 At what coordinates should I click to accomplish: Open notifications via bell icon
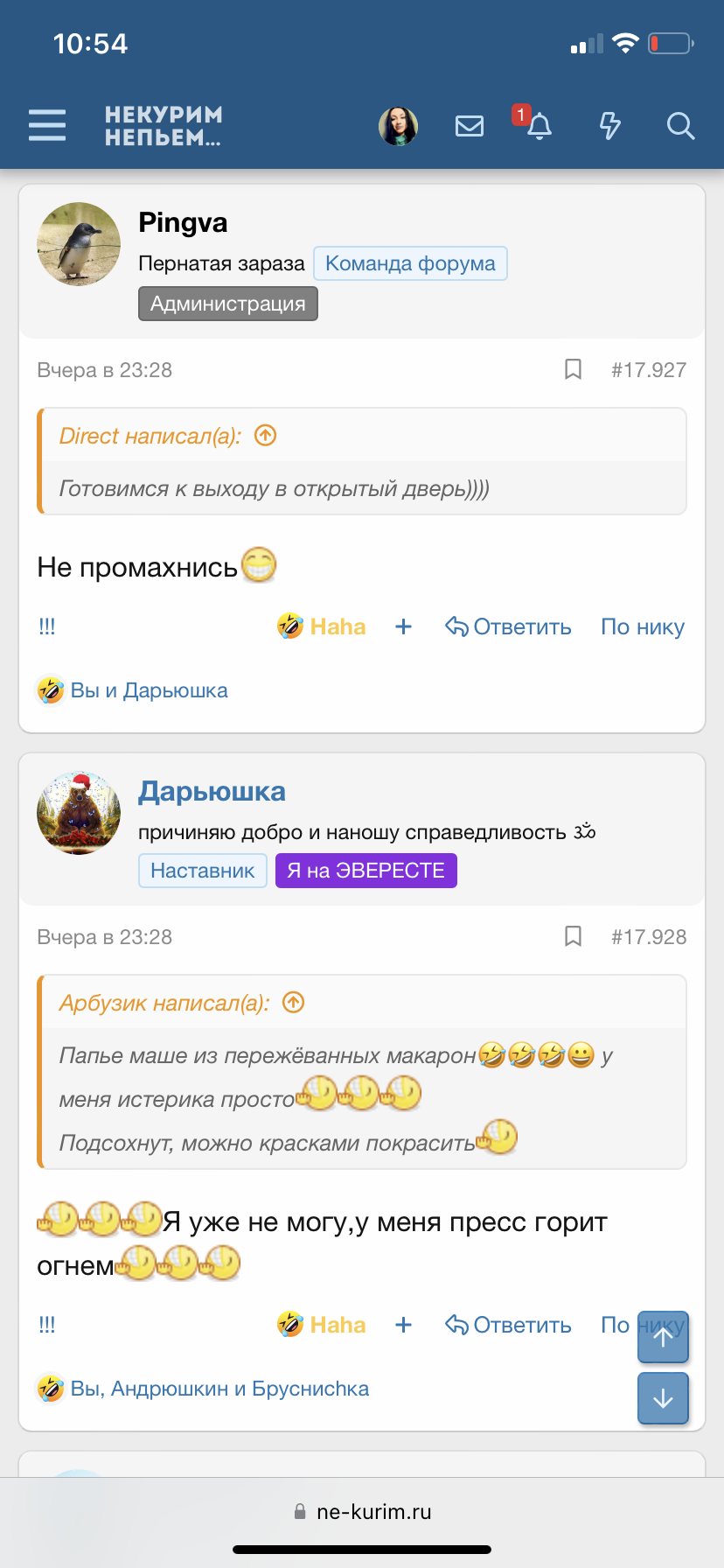coord(539,128)
